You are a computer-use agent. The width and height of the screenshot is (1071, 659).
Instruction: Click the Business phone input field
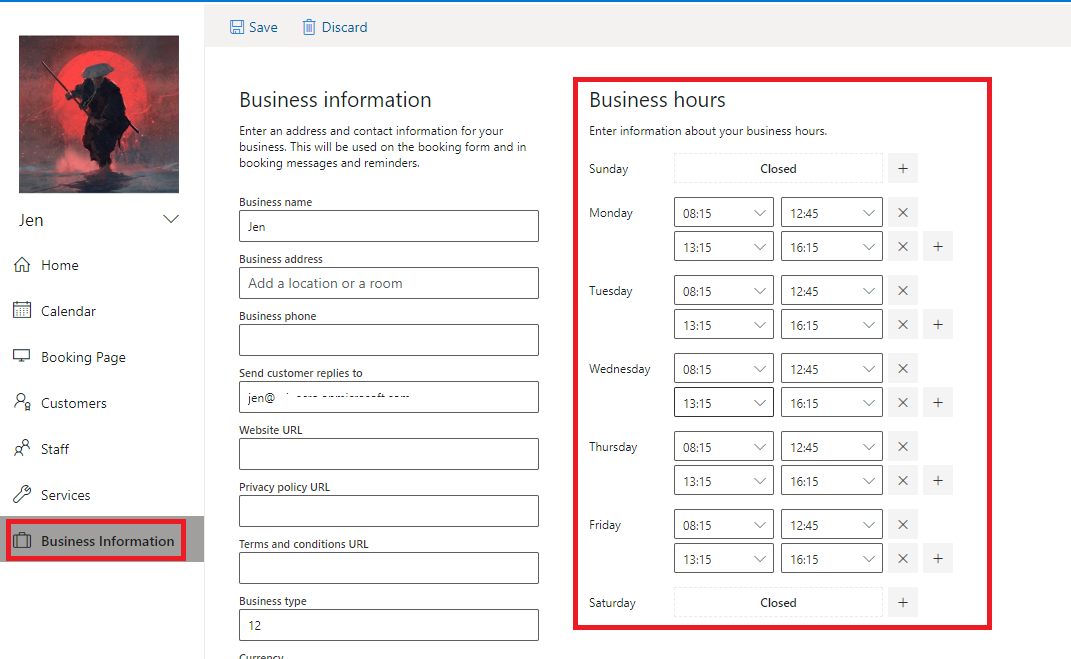pyautogui.click(x=389, y=340)
